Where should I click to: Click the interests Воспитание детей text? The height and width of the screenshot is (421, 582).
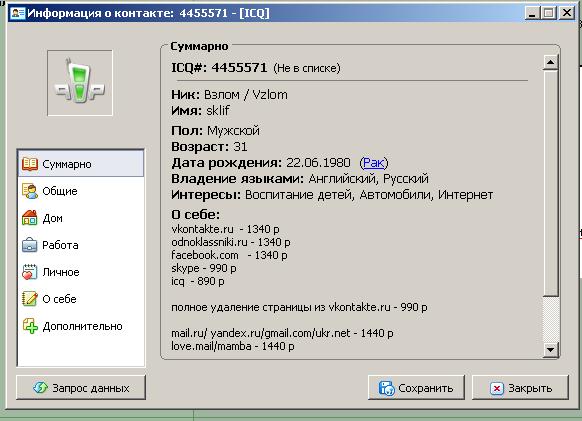(x=298, y=195)
